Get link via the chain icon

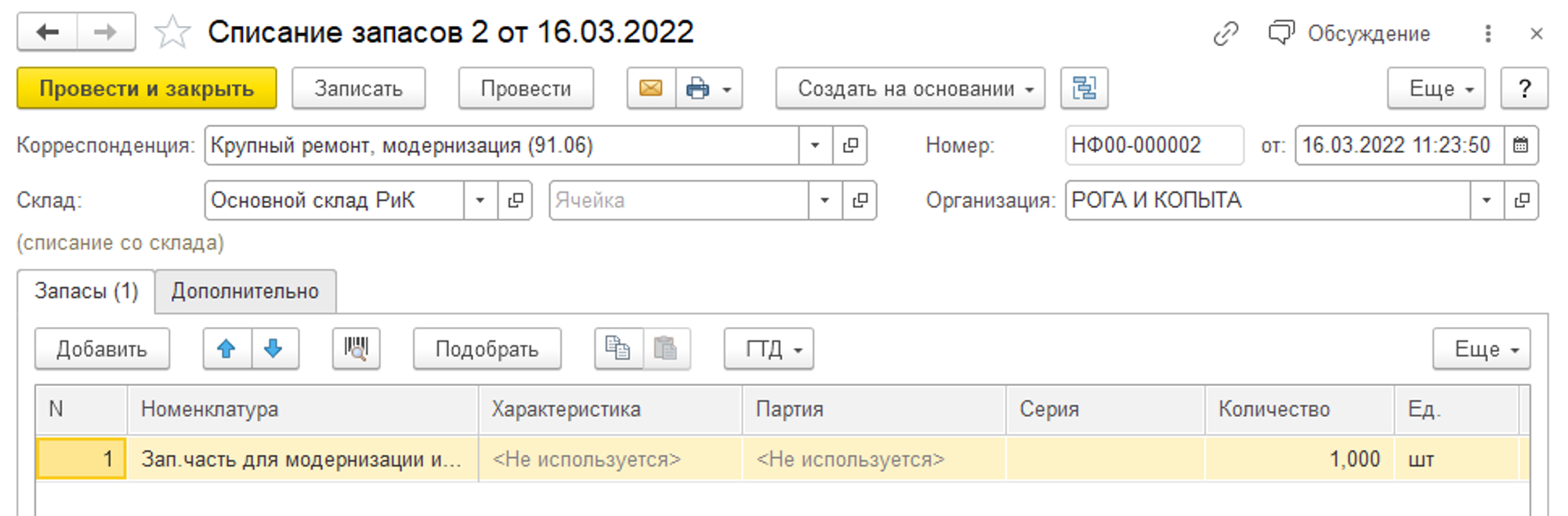pos(1226,34)
